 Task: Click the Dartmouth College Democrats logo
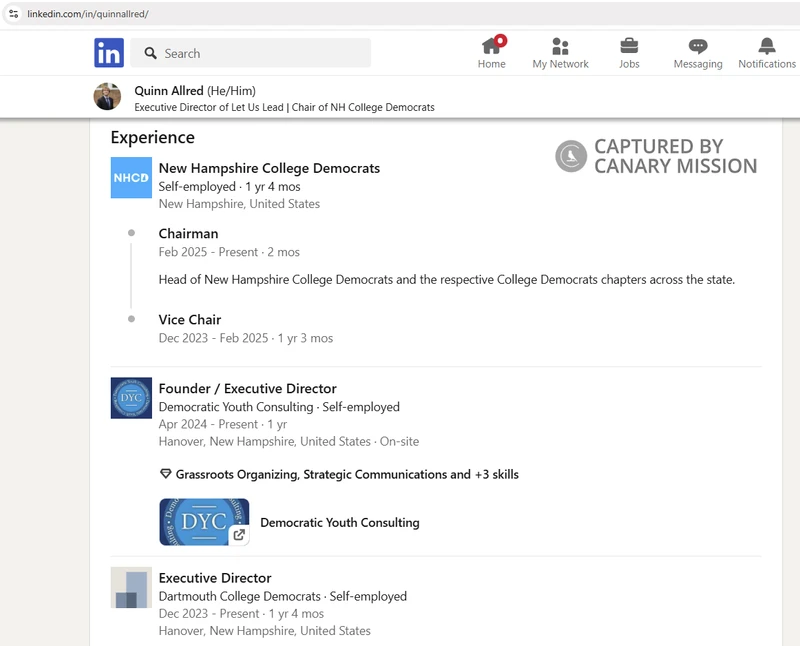point(131,588)
